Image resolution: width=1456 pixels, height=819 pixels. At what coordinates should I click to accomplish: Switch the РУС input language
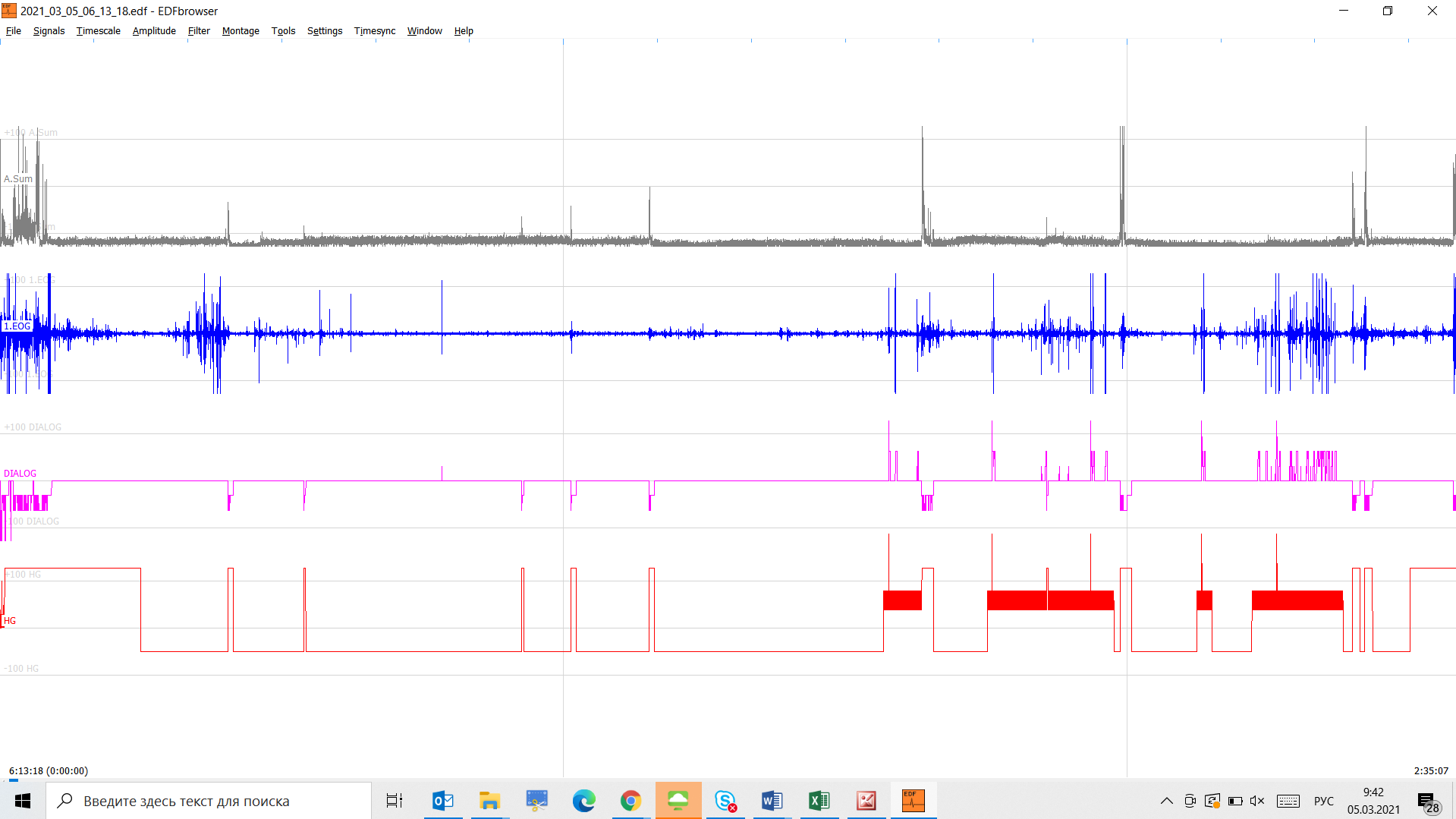[x=1324, y=801]
